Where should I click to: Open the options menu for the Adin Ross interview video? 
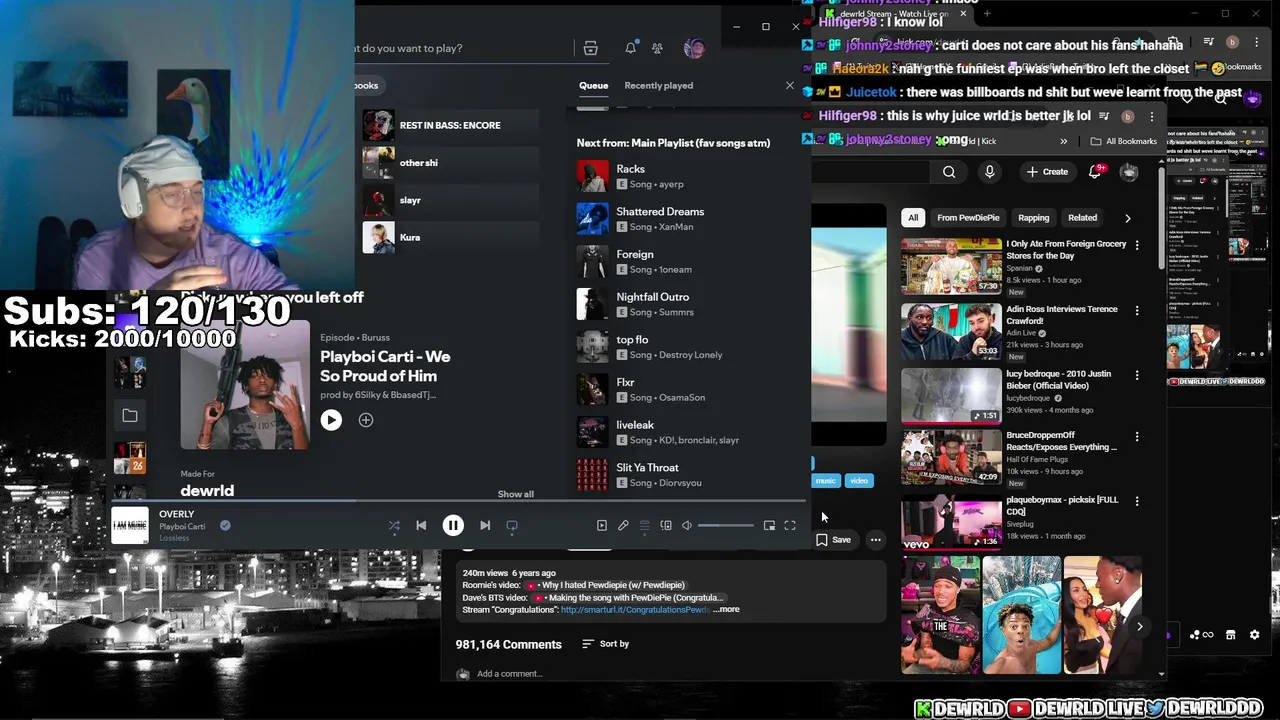(1137, 311)
